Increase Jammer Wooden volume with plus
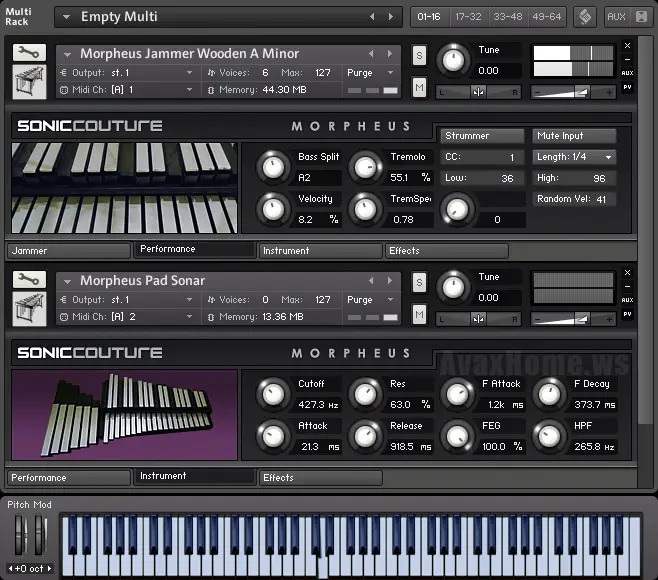The height and width of the screenshot is (580, 658). (x=609, y=92)
